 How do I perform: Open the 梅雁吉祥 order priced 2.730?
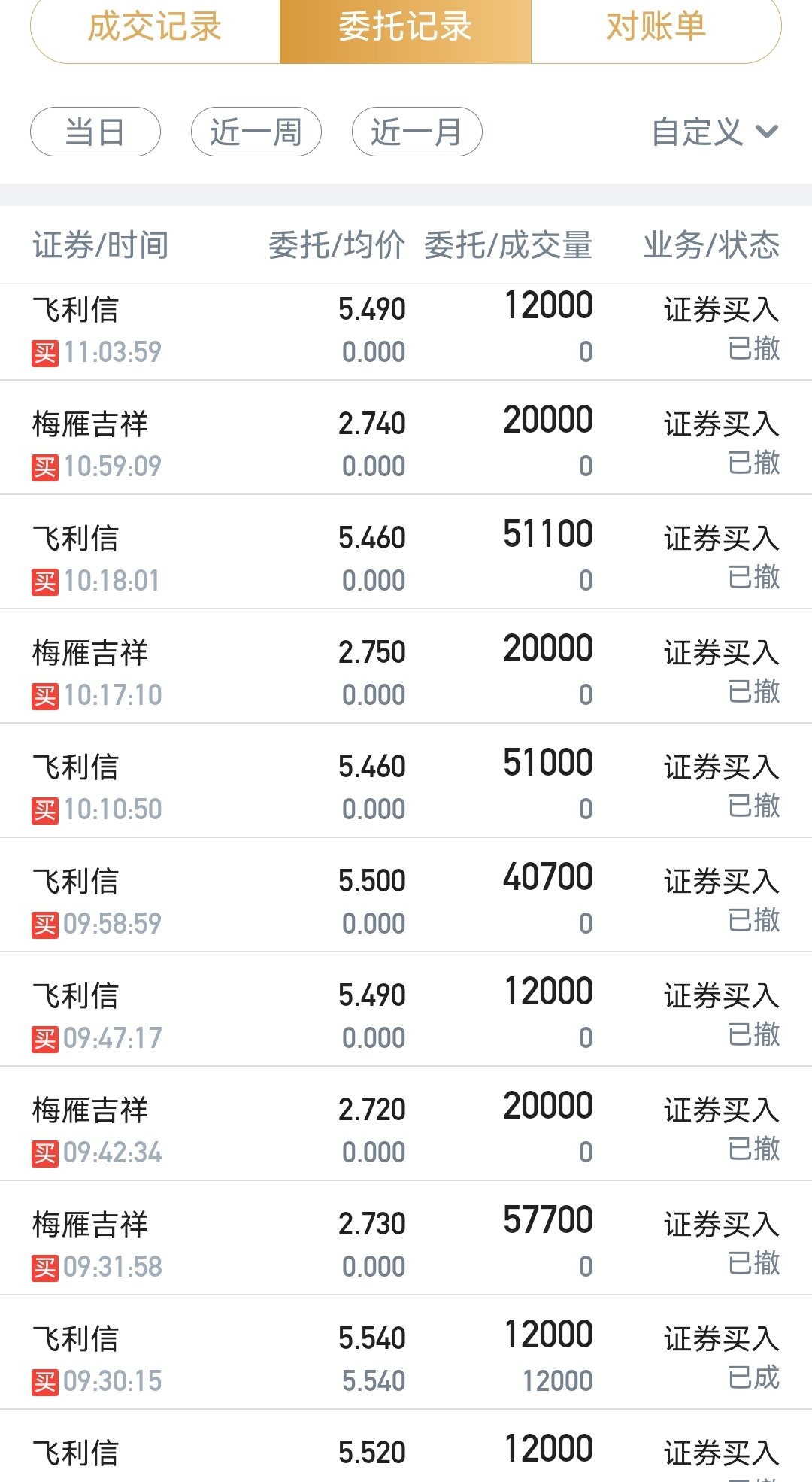[406, 1238]
